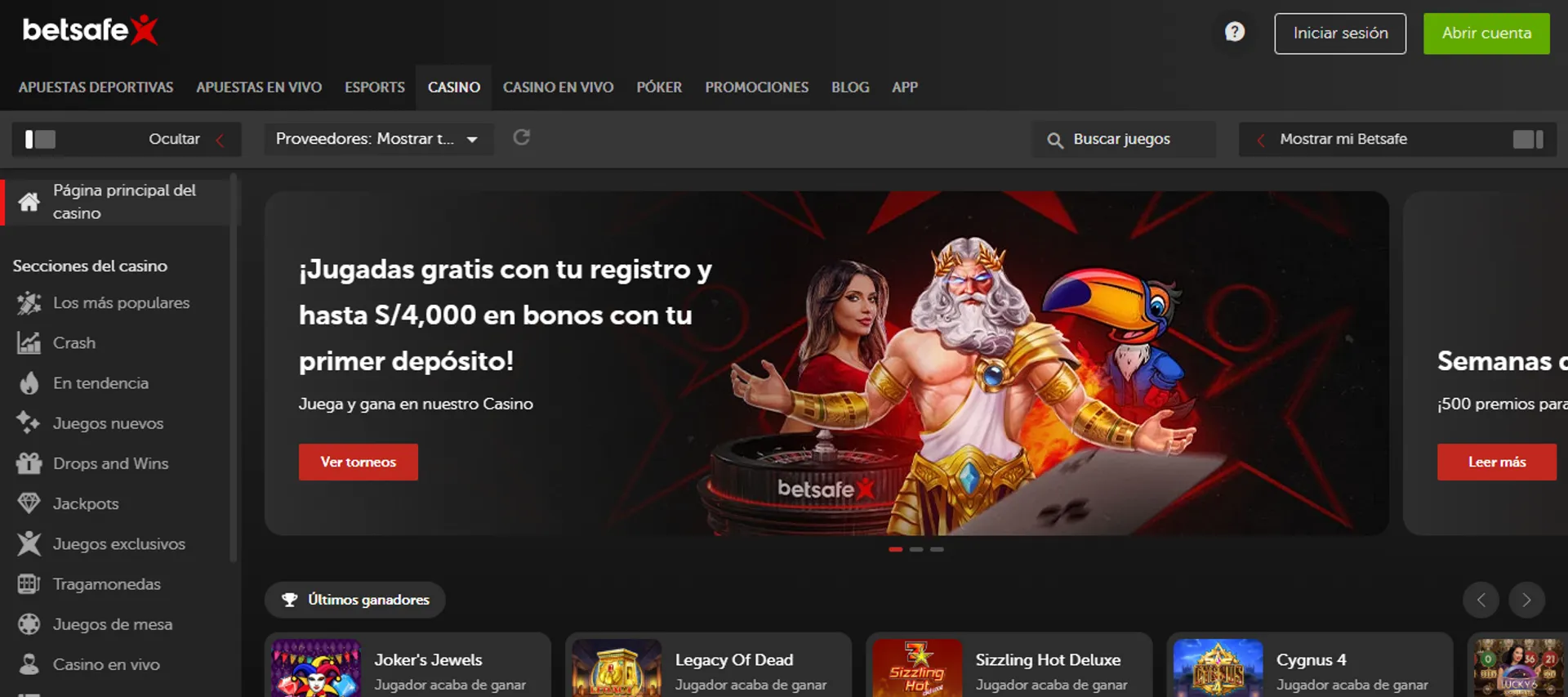Click Secciones del casino heading

tap(90, 266)
